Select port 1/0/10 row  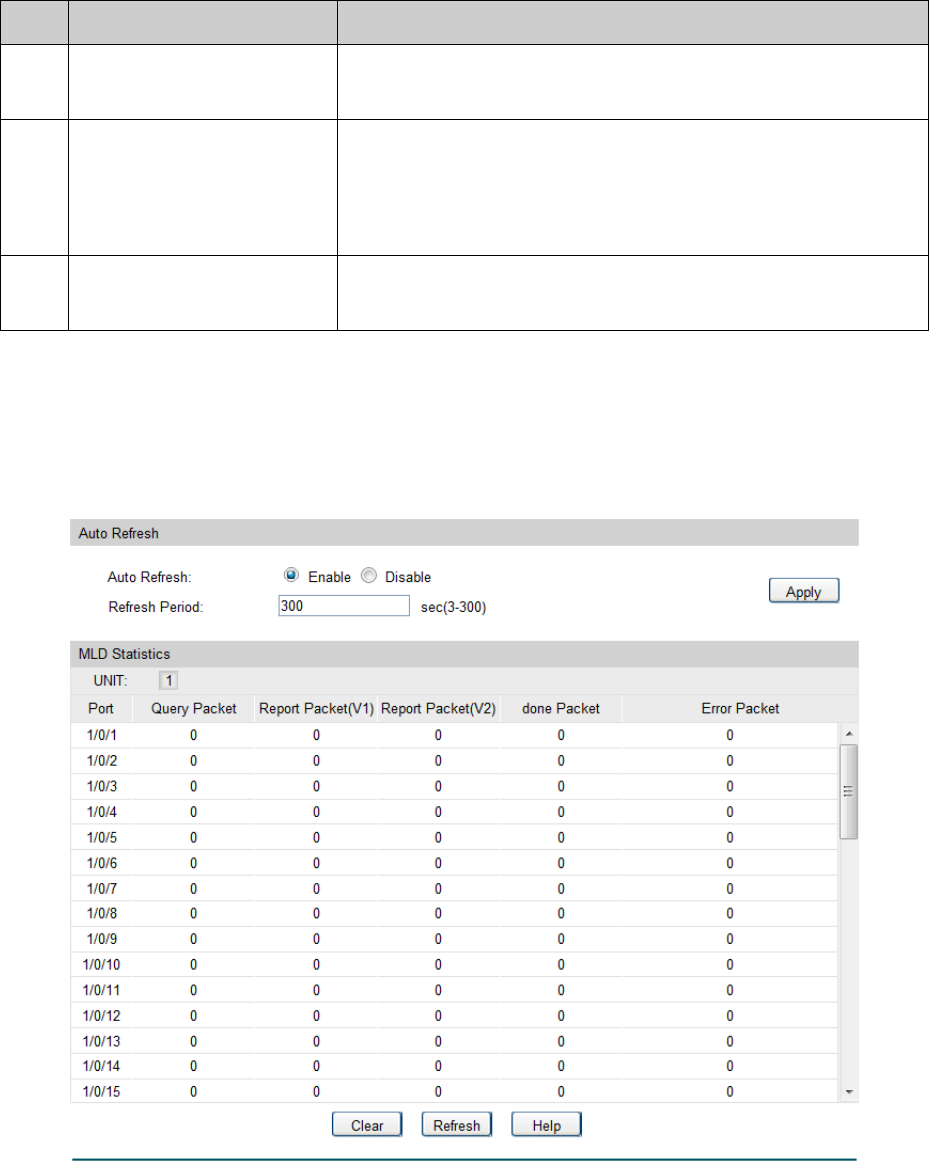click(455, 964)
